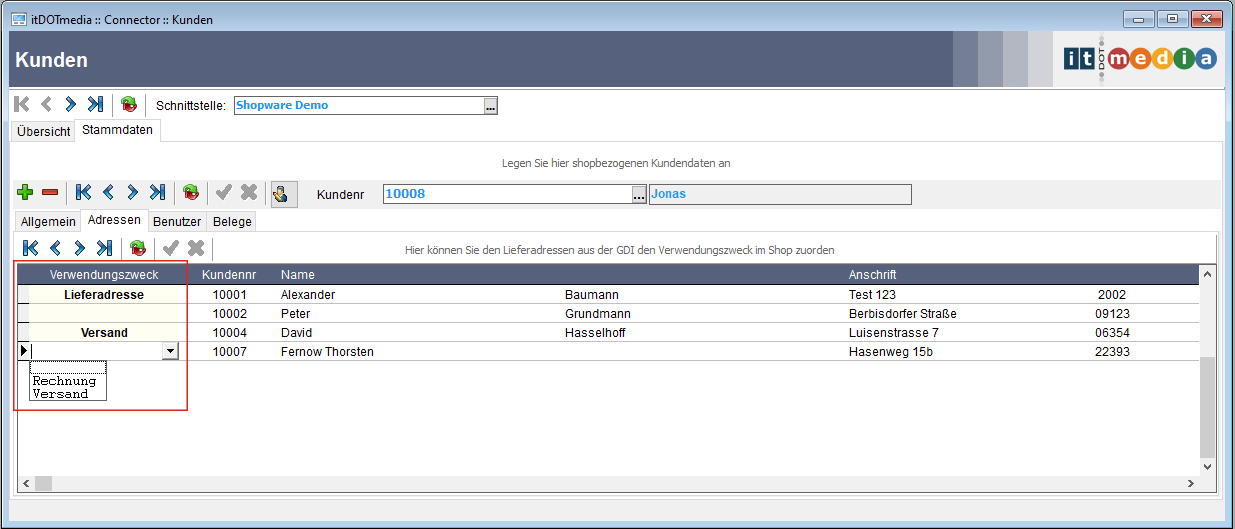Open the Benutzer tab

177,222
